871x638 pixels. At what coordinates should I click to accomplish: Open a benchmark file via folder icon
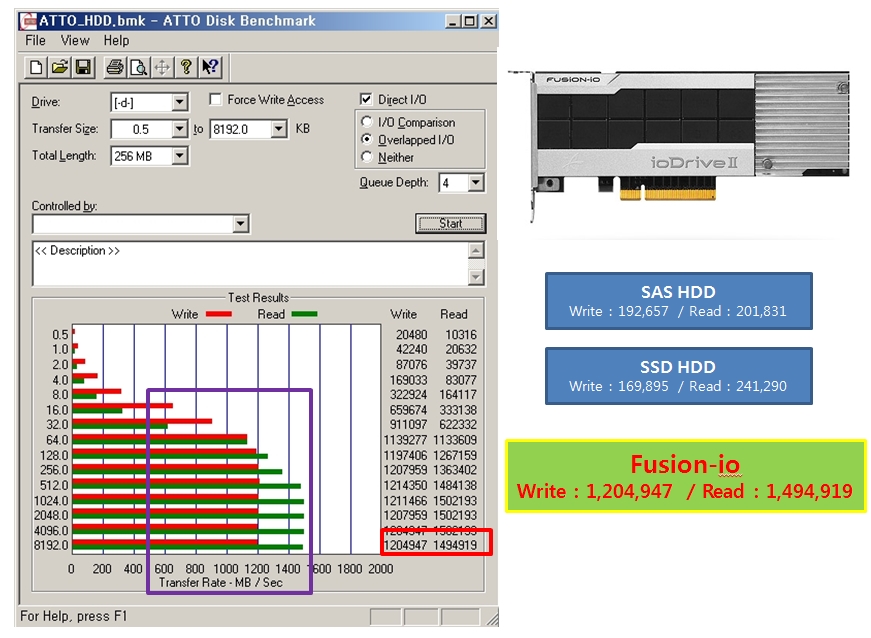59,68
